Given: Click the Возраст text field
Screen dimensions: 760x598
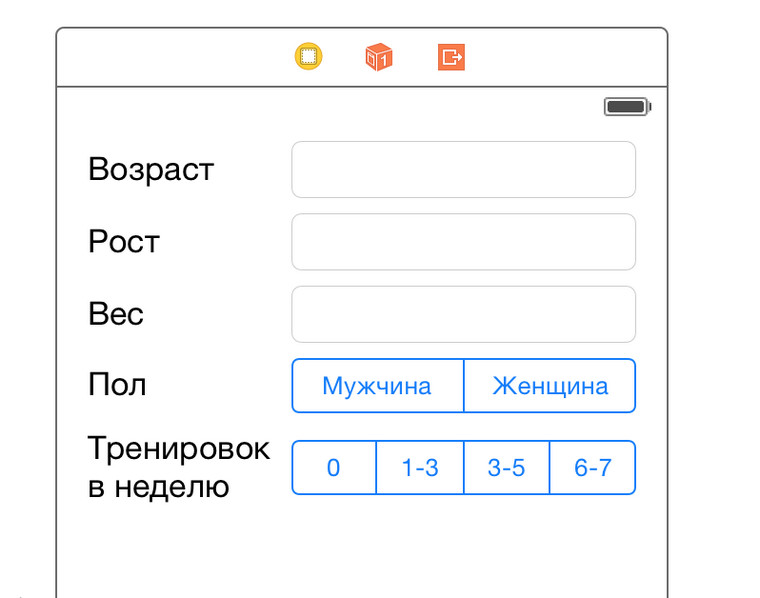Looking at the screenshot, I should point(463,170).
